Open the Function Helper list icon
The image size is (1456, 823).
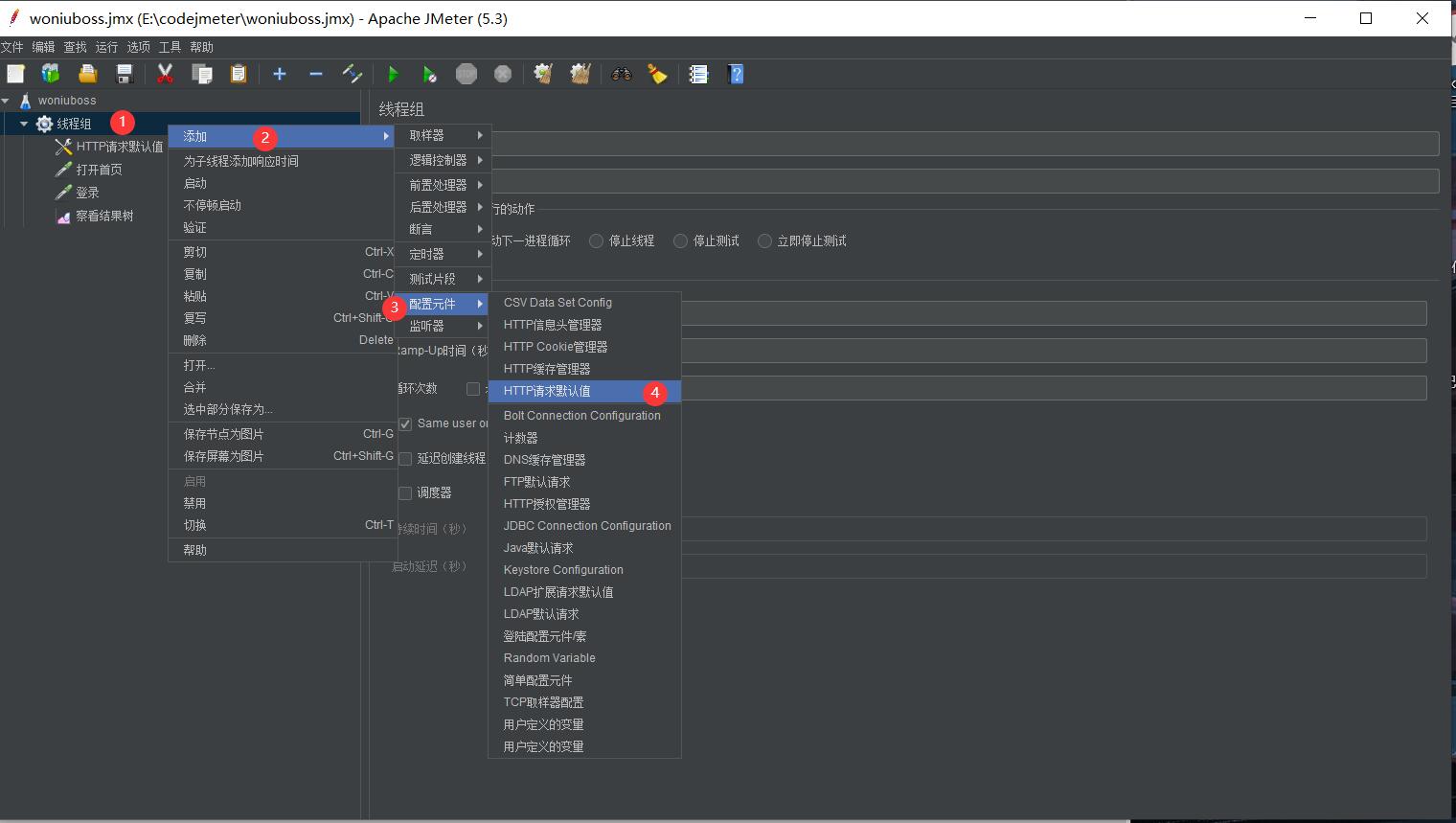698,74
